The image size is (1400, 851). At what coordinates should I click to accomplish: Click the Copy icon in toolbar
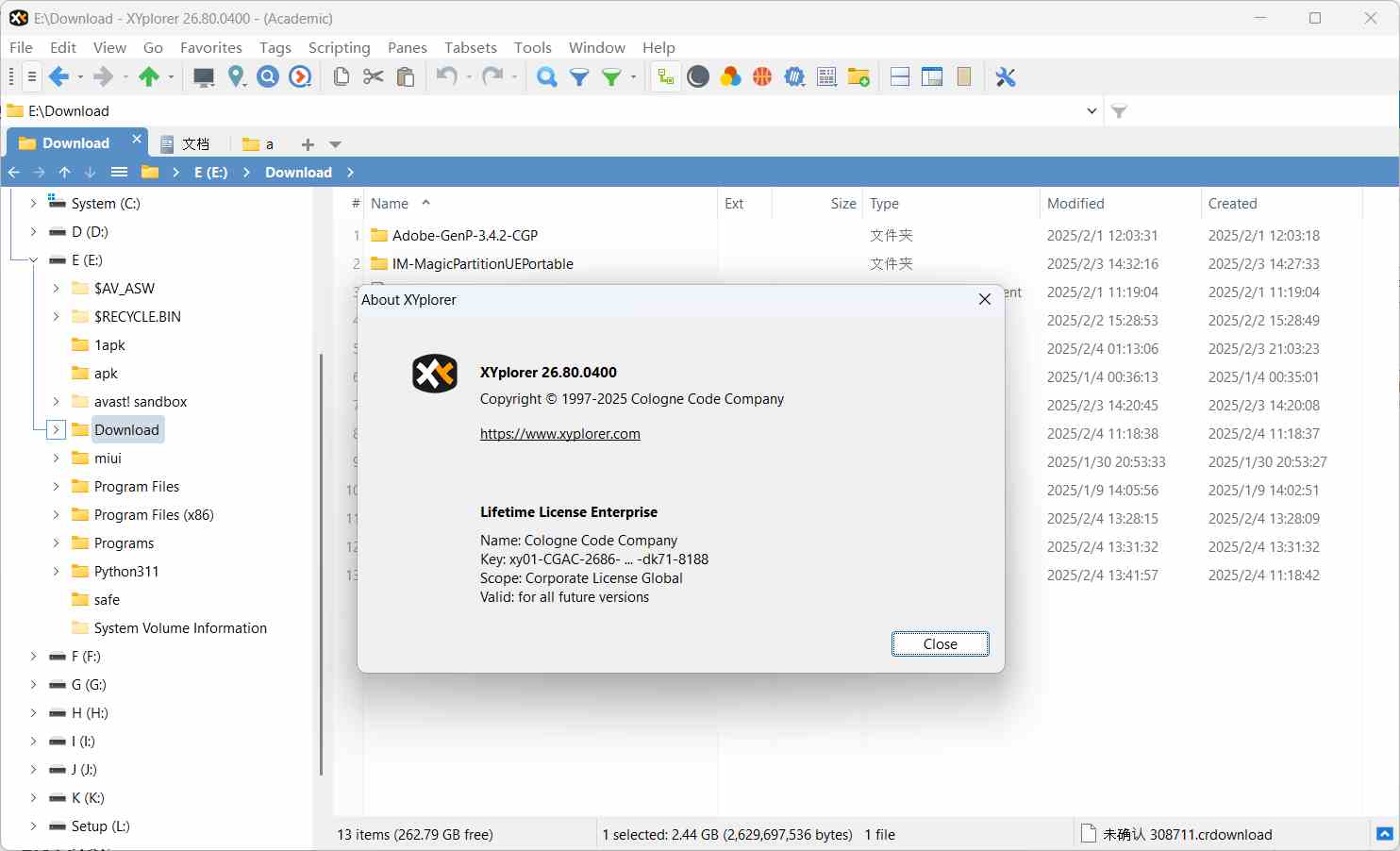coord(342,77)
